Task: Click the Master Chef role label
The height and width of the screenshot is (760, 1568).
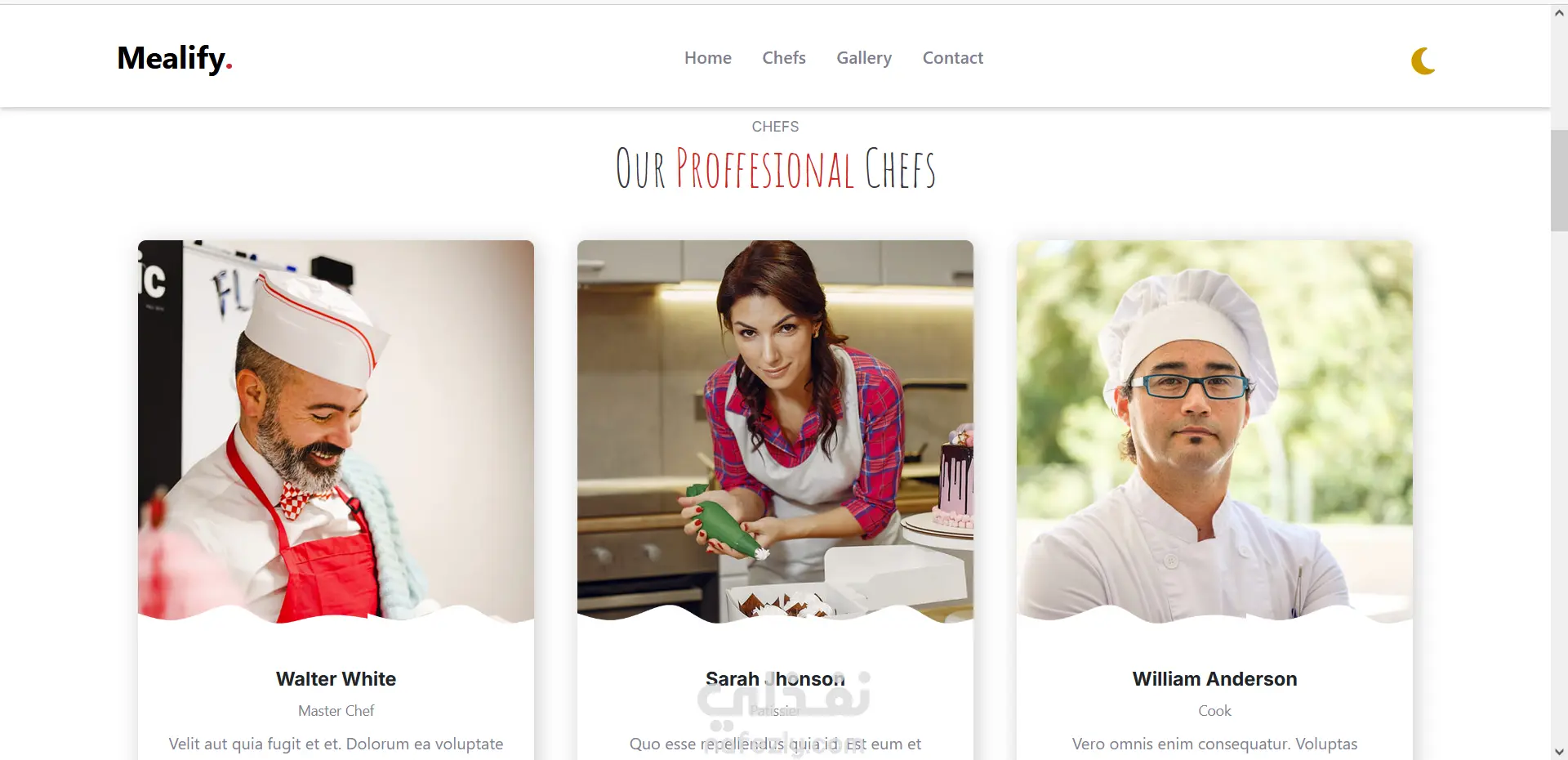Action: (x=336, y=711)
